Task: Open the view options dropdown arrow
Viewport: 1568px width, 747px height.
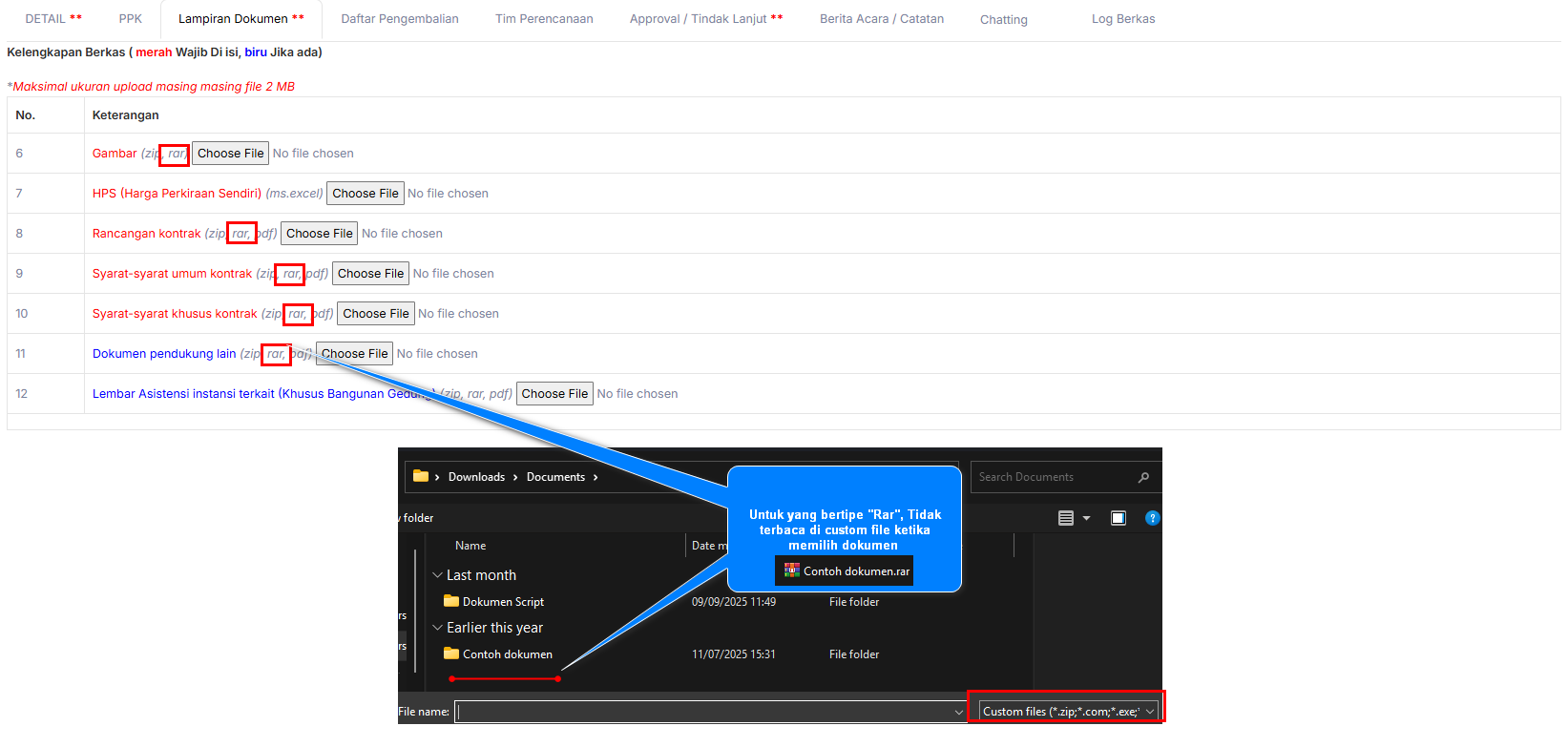Action: coord(1086,518)
